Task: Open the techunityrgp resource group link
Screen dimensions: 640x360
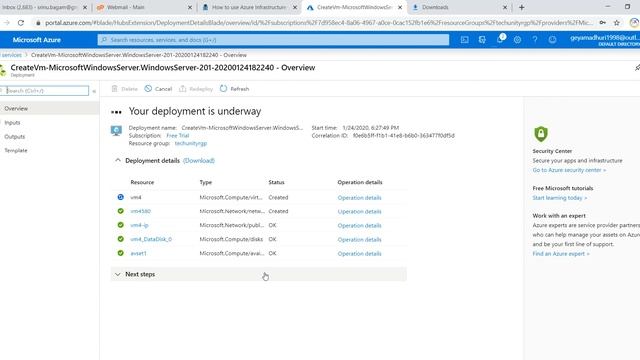Action: [191, 143]
